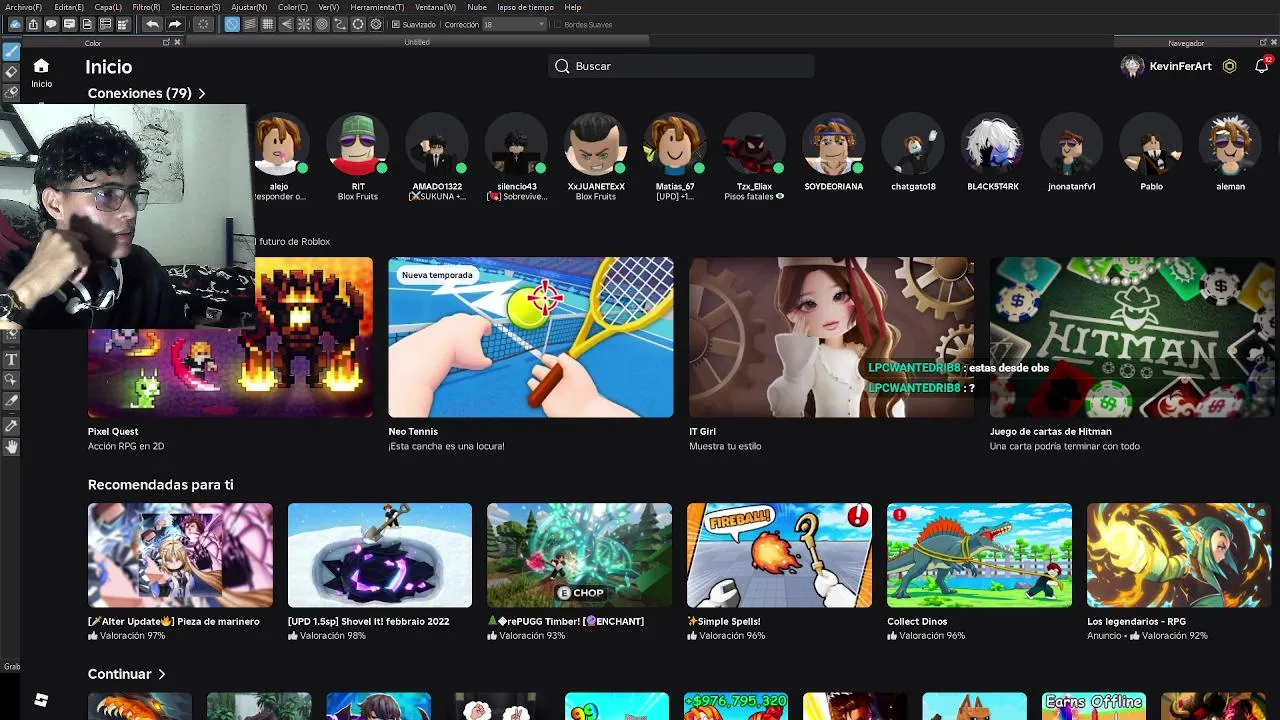Open the Shovel It! game thumbnail
Viewport: 1280px width, 720px height.
(380, 555)
